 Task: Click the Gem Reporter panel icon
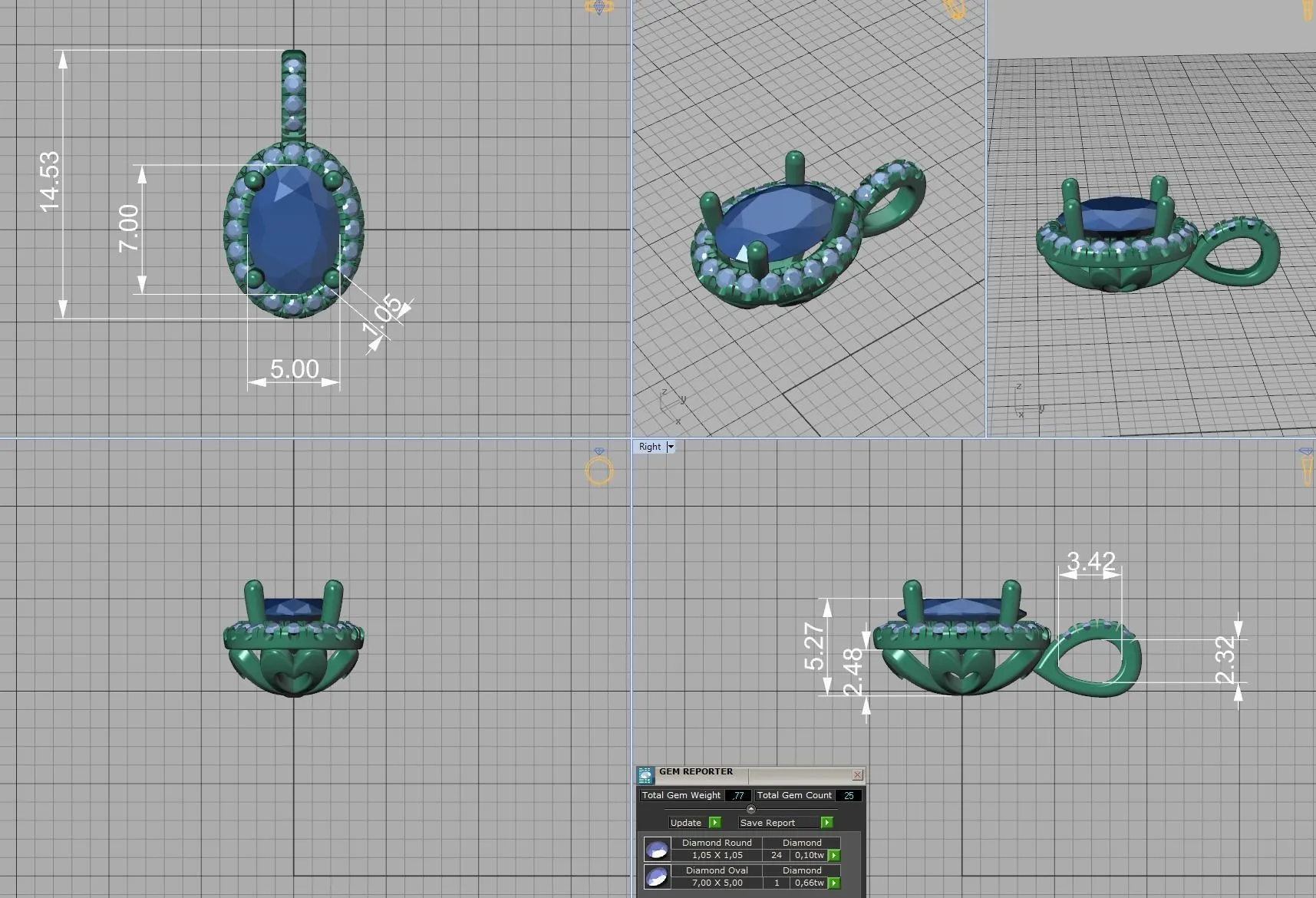click(x=646, y=774)
